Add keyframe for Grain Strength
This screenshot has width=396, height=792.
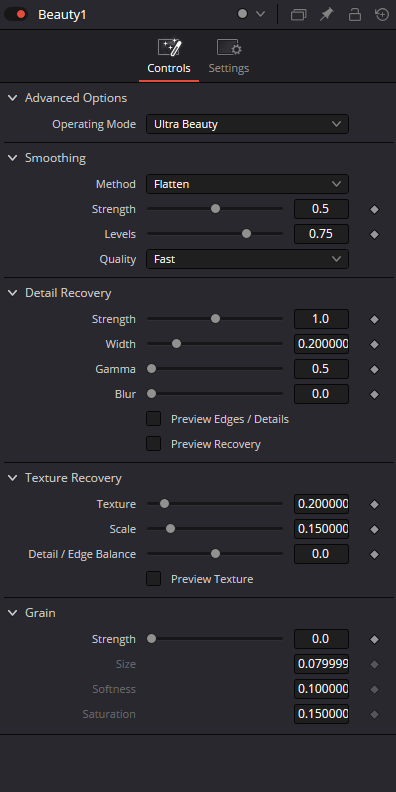(x=374, y=639)
